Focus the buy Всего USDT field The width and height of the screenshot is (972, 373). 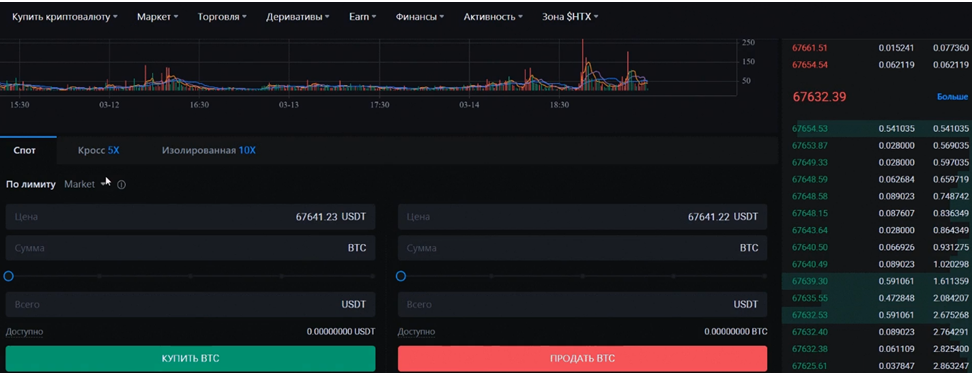pos(190,305)
